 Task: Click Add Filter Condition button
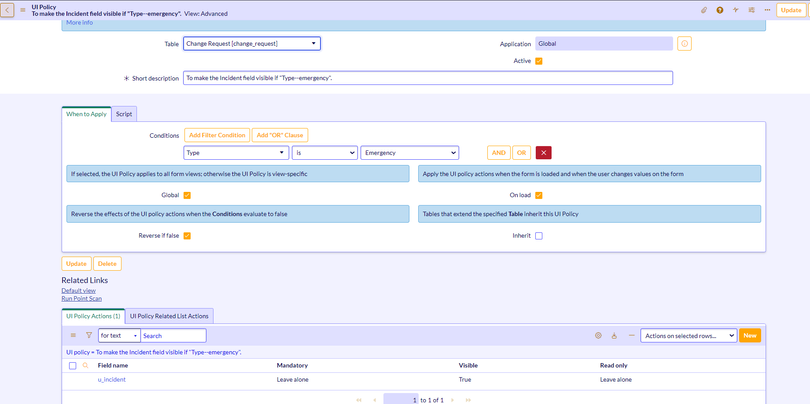217,135
